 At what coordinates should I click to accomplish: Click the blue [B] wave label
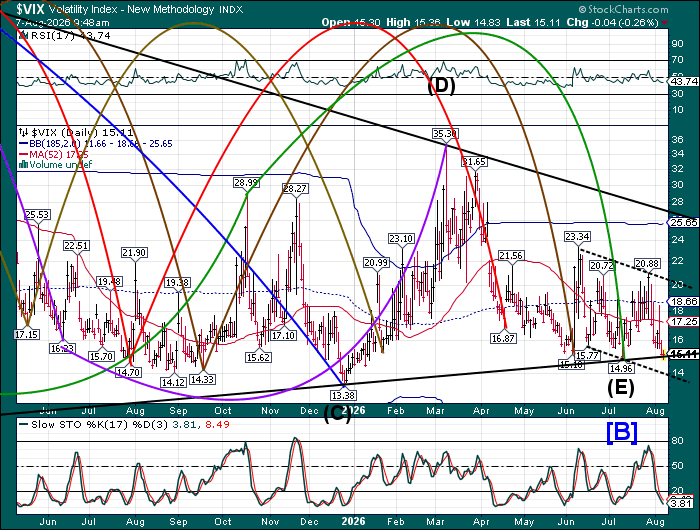pos(622,432)
